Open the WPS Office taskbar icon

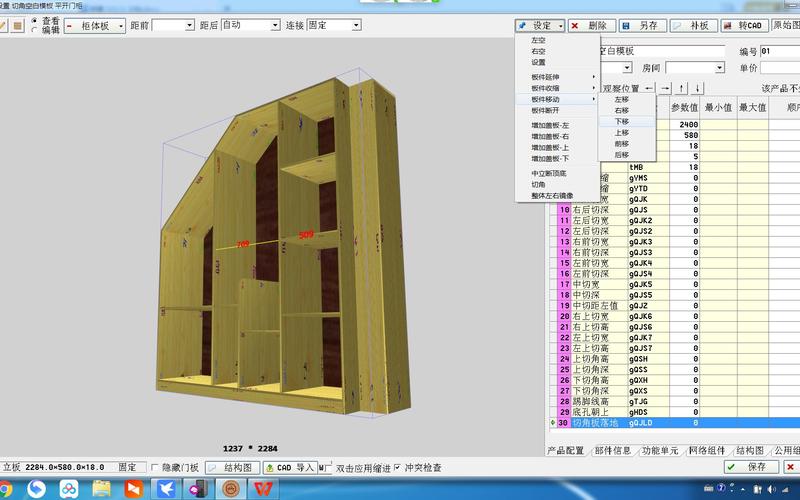pyautogui.click(x=263, y=489)
